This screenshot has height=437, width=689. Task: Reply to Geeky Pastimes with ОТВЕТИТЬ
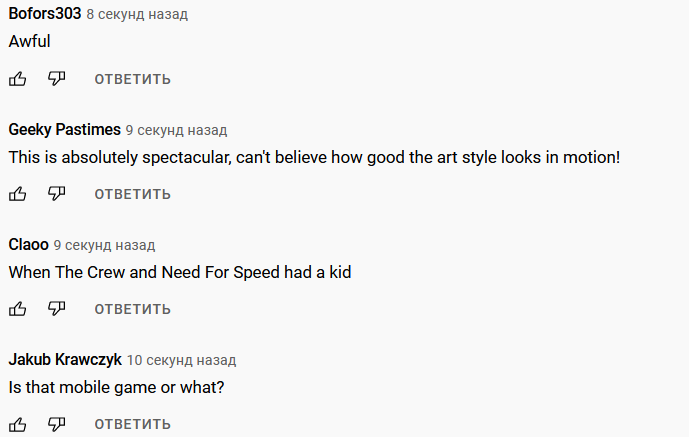(132, 194)
